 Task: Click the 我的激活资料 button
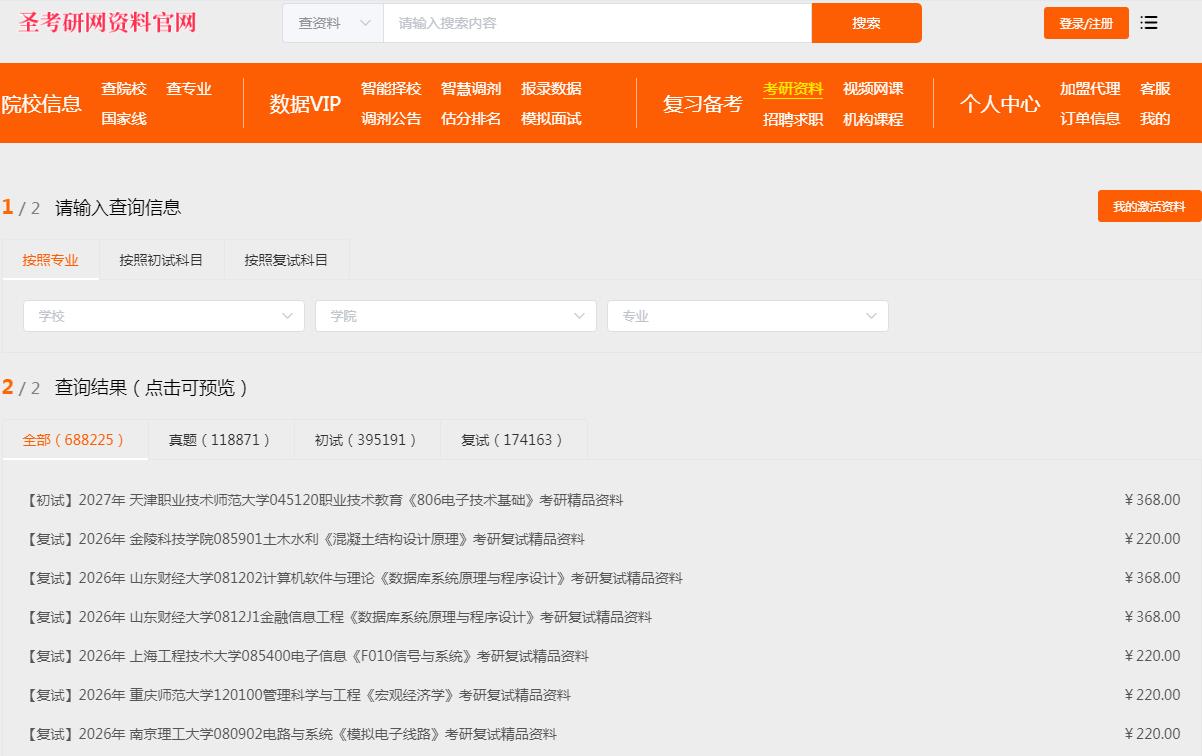(1149, 206)
